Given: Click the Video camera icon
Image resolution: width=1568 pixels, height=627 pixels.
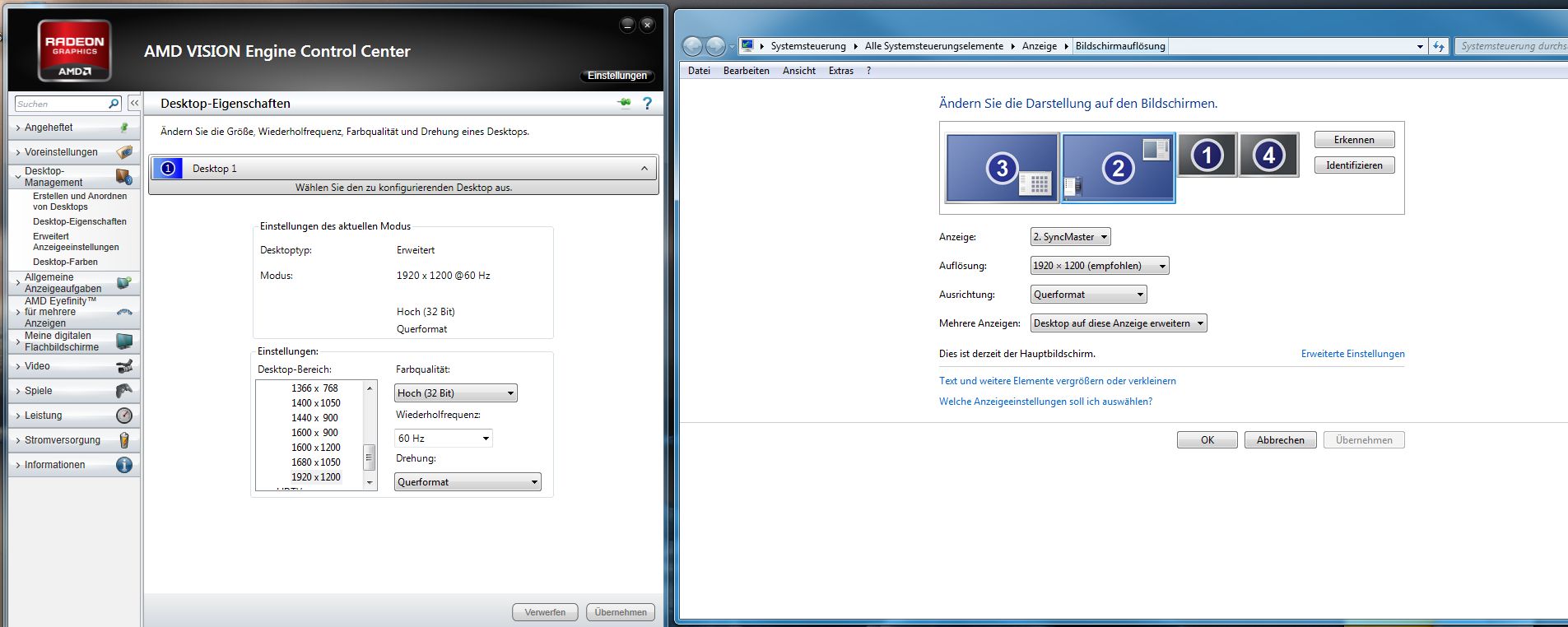Looking at the screenshot, I should click(x=124, y=366).
